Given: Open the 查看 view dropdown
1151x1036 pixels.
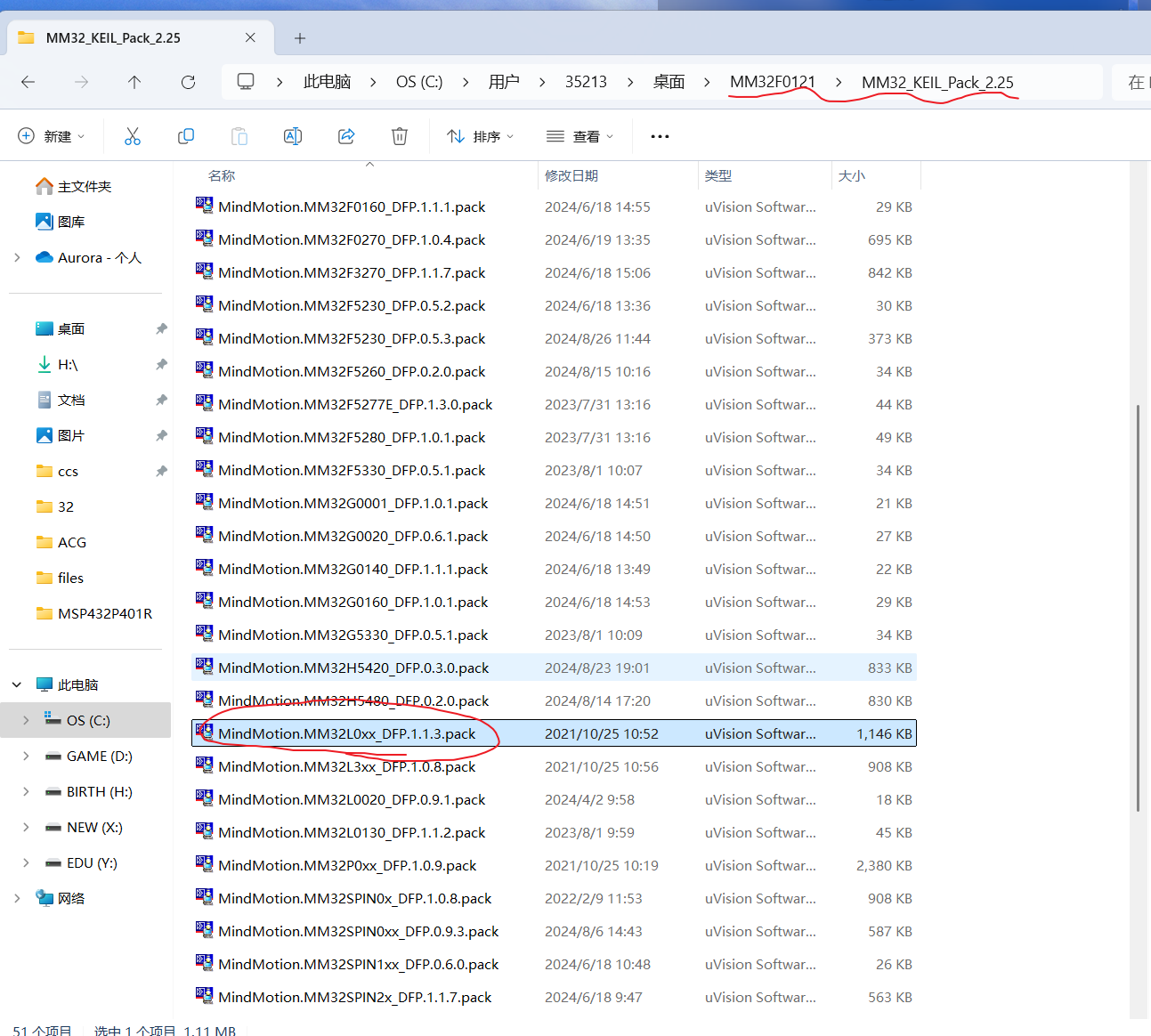Looking at the screenshot, I should (580, 136).
